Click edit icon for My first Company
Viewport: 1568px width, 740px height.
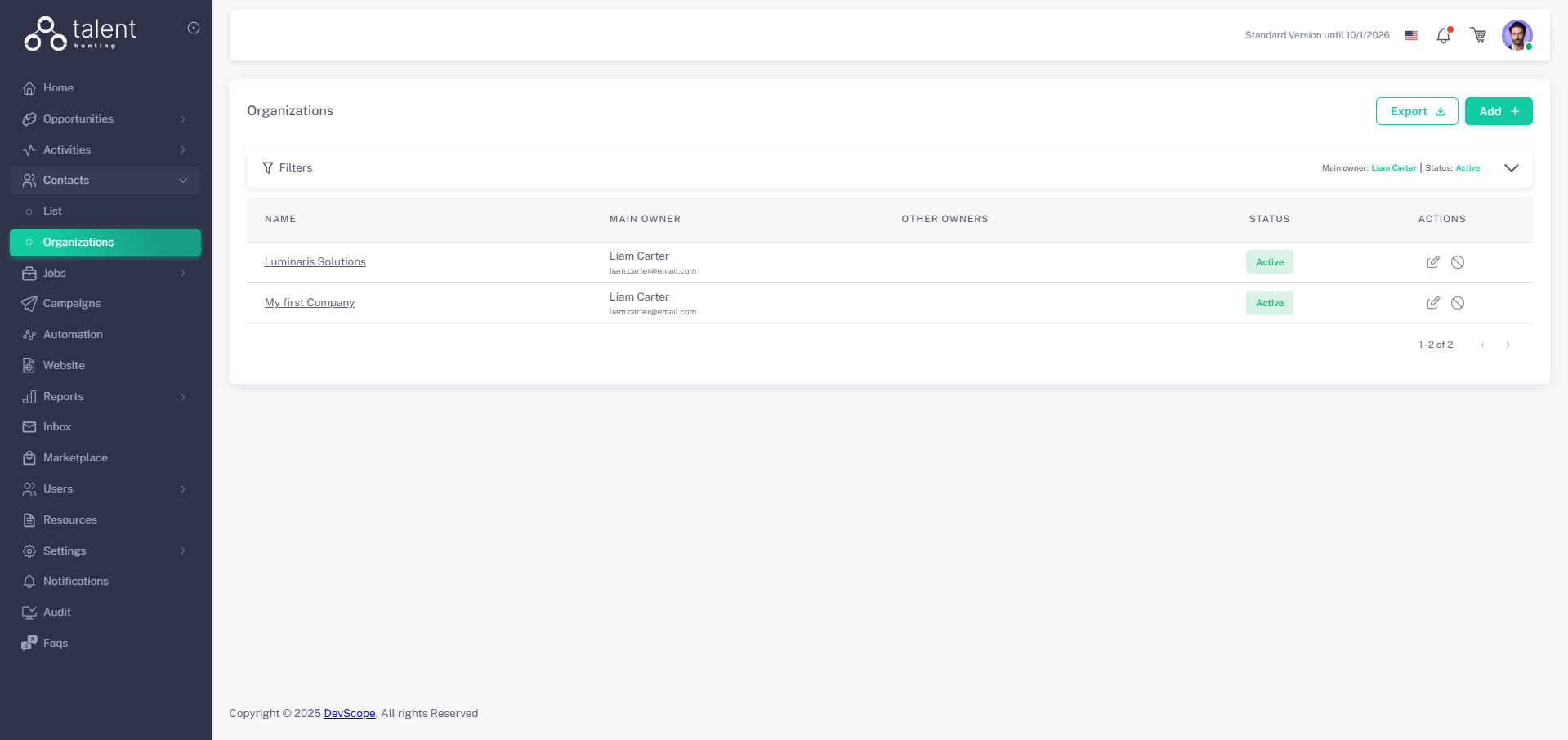click(x=1432, y=303)
